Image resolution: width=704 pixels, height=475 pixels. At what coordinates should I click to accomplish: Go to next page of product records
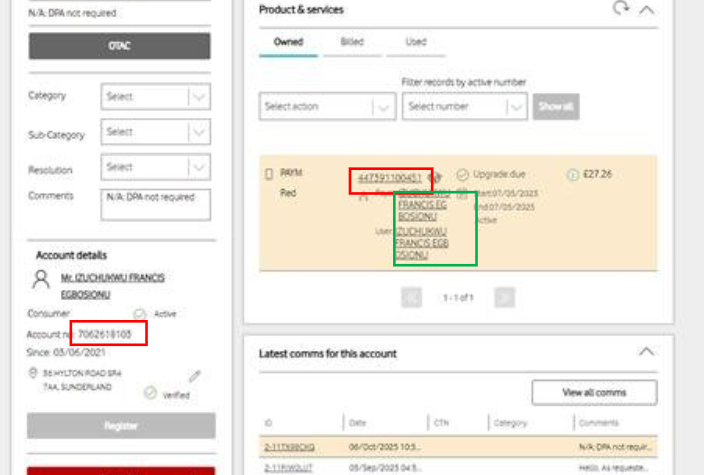point(505,297)
